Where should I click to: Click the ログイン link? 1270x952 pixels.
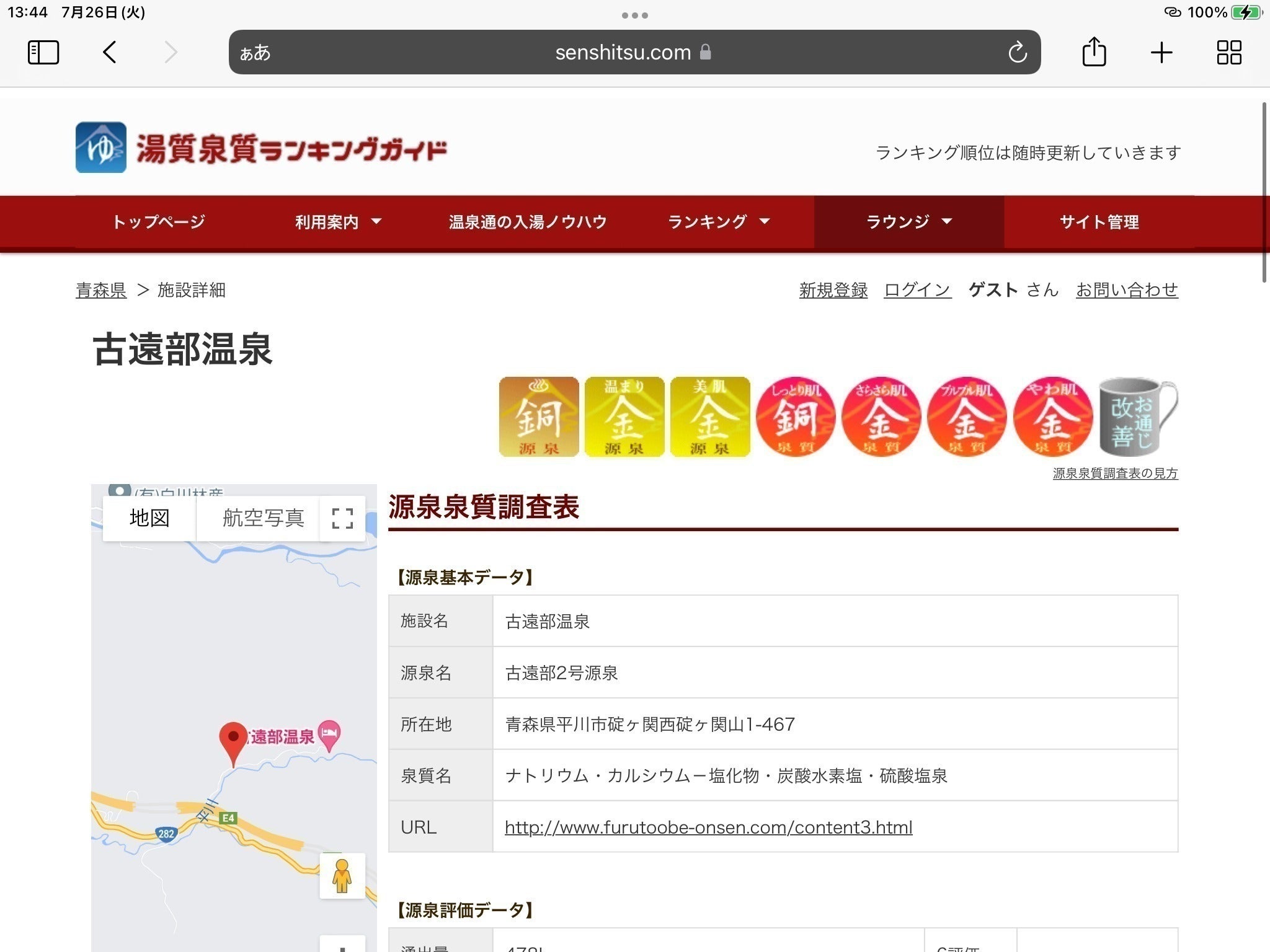click(x=917, y=290)
